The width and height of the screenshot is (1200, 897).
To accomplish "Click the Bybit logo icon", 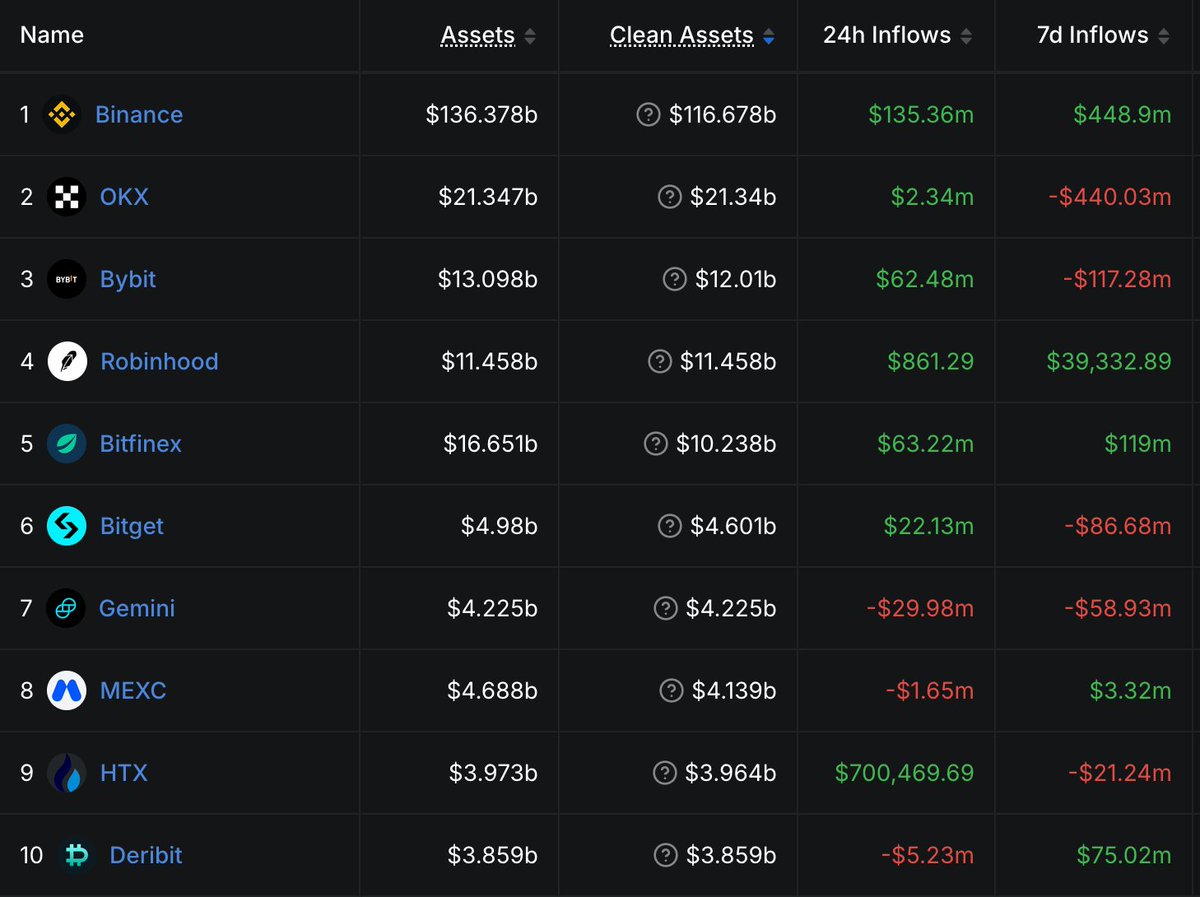I will coord(67,279).
